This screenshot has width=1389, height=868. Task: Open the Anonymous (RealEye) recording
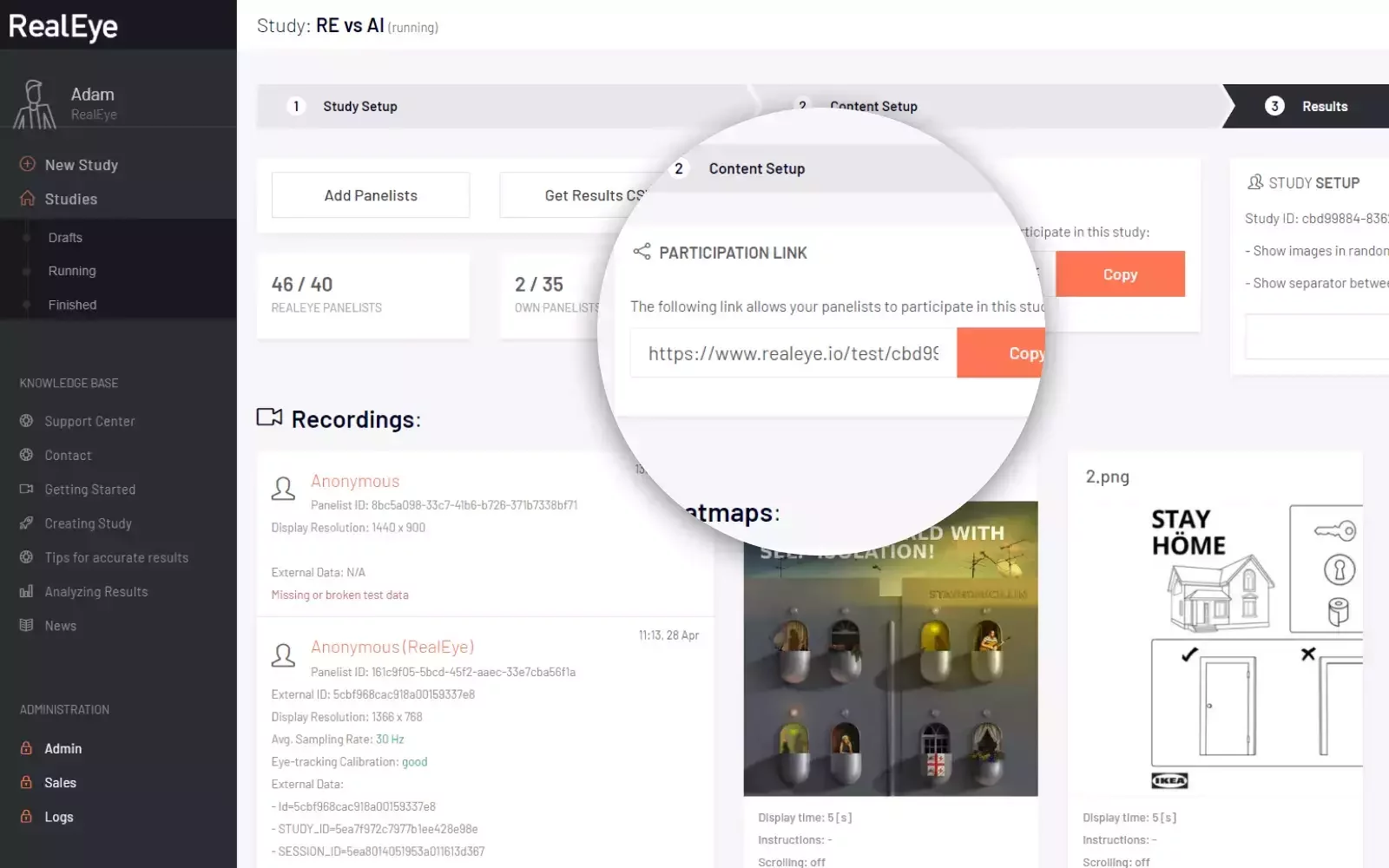tap(392, 647)
